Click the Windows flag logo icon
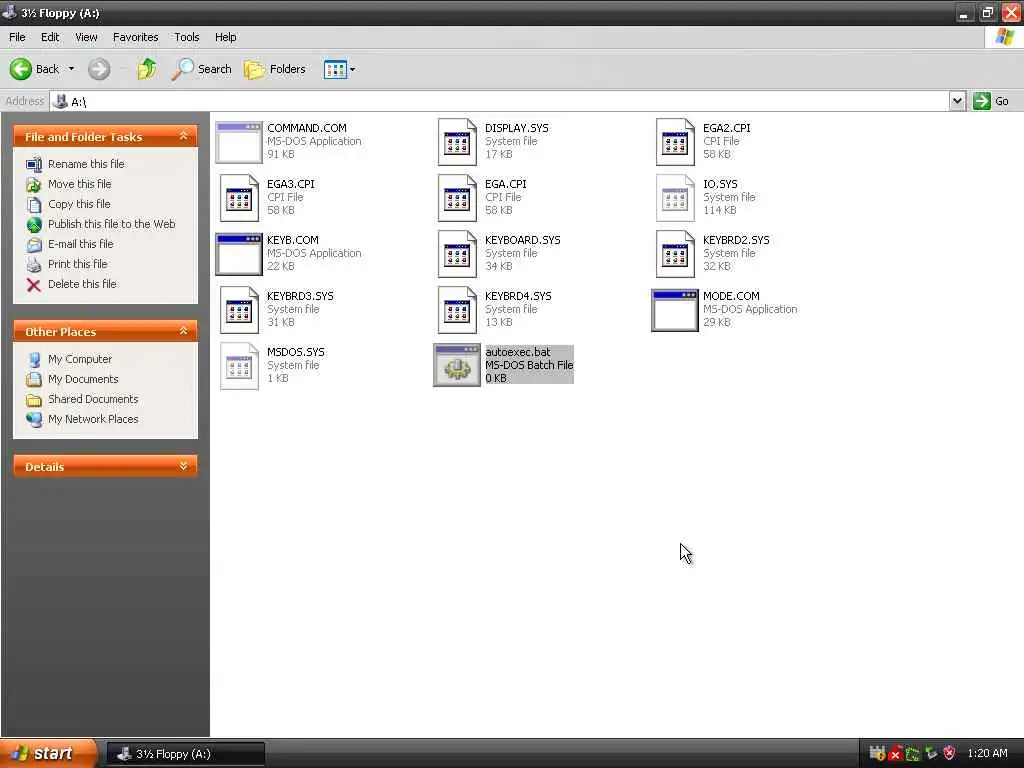The image size is (1024, 768). tap(1004, 37)
